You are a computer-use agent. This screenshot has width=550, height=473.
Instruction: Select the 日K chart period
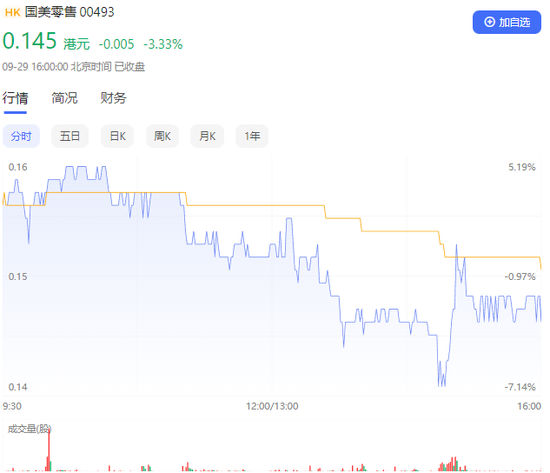[x=118, y=136]
